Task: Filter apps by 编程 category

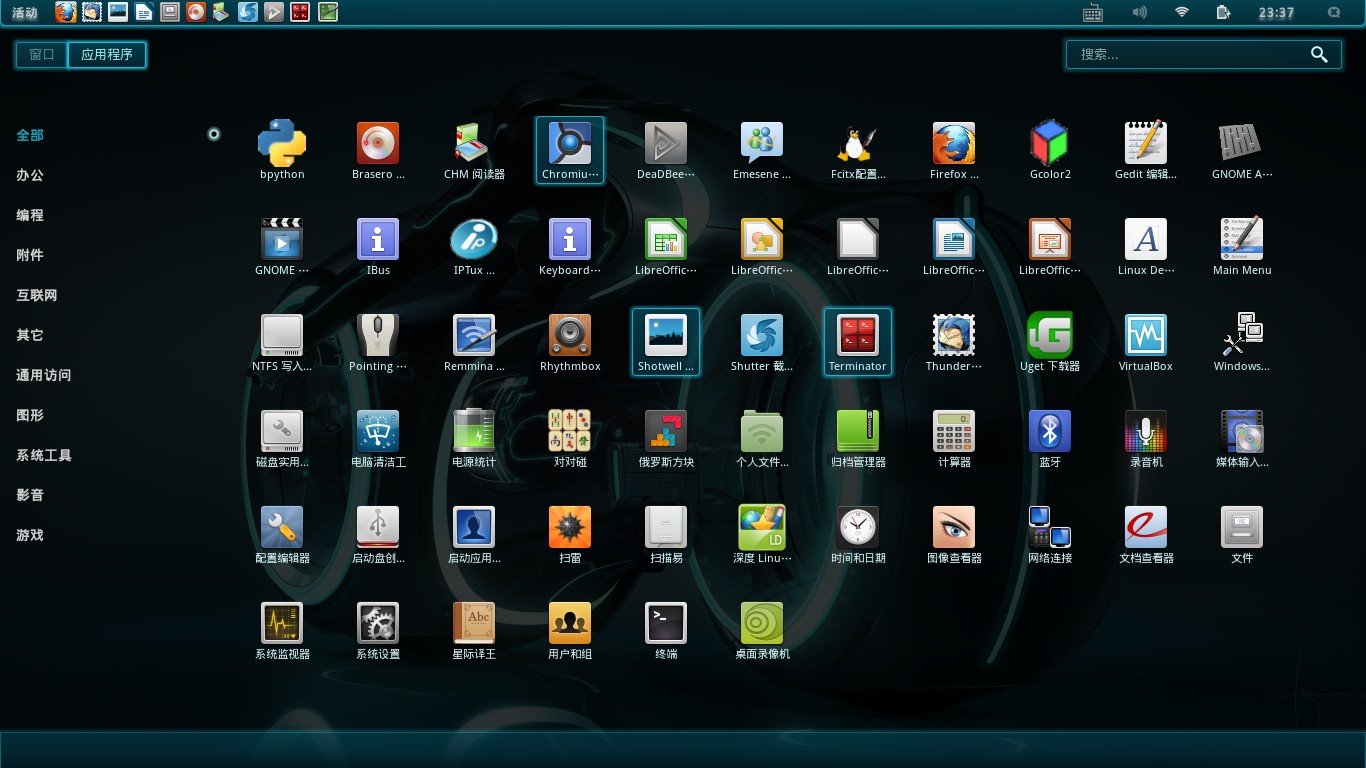Action: [30, 215]
